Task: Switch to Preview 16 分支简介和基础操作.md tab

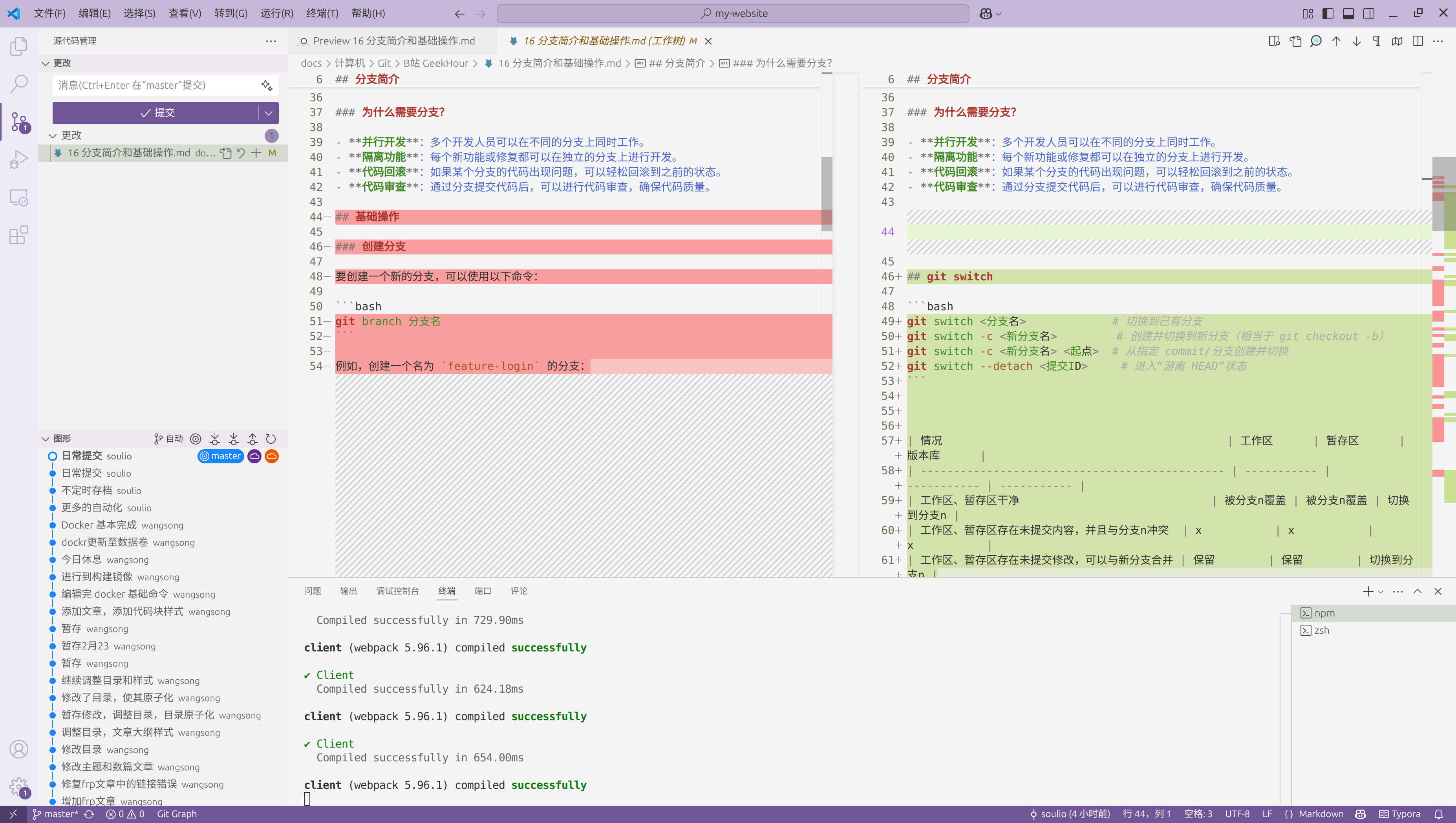Action: 393,41
